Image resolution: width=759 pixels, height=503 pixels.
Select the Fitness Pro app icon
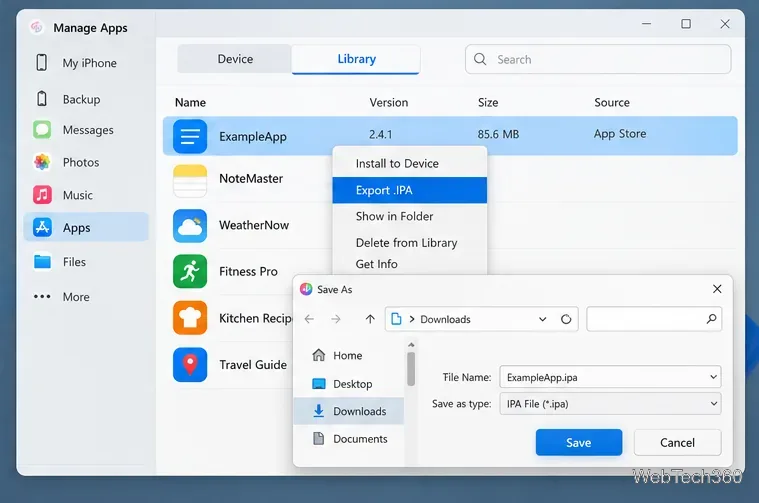pos(190,272)
